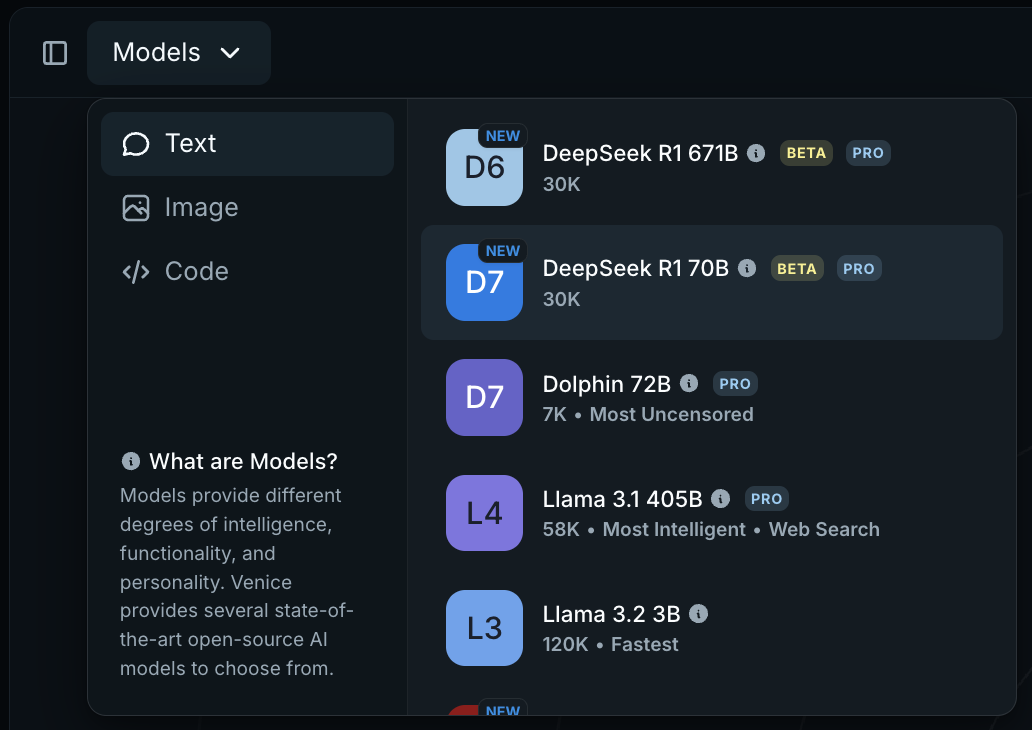The width and height of the screenshot is (1032, 730).
Task: Click info icon beside Llama 3.1 405B
Action: click(x=721, y=498)
